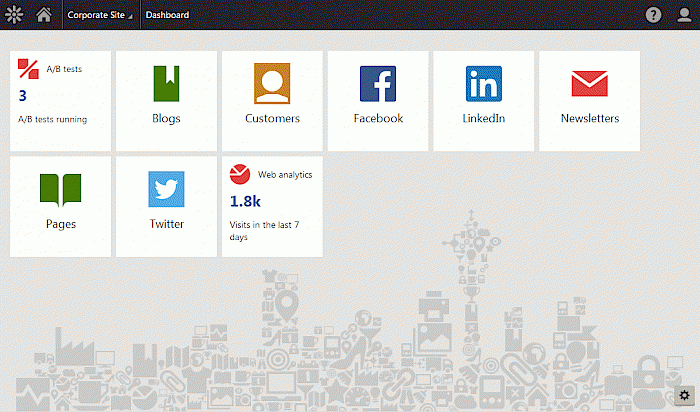Image resolution: width=700 pixels, height=412 pixels.
Task: Click the A/B tests percent icon
Action: pyautogui.click(x=28, y=69)
